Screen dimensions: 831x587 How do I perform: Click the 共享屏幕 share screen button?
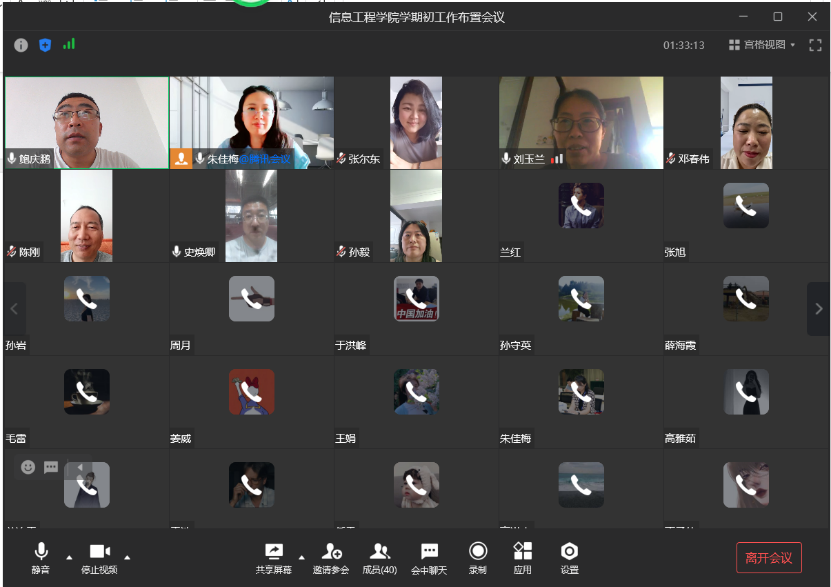(x=273, y=558)
